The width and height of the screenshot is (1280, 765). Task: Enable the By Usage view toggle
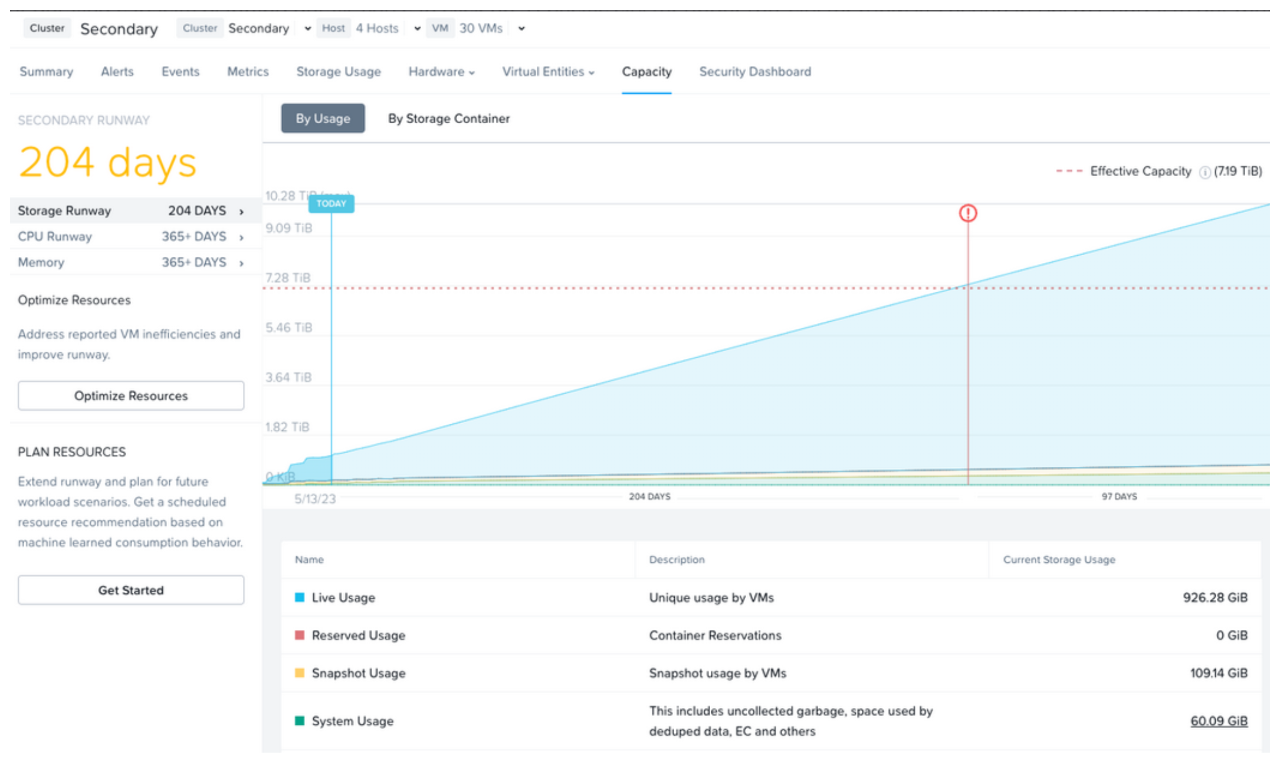pyautogui.click(x=322, y=117)
